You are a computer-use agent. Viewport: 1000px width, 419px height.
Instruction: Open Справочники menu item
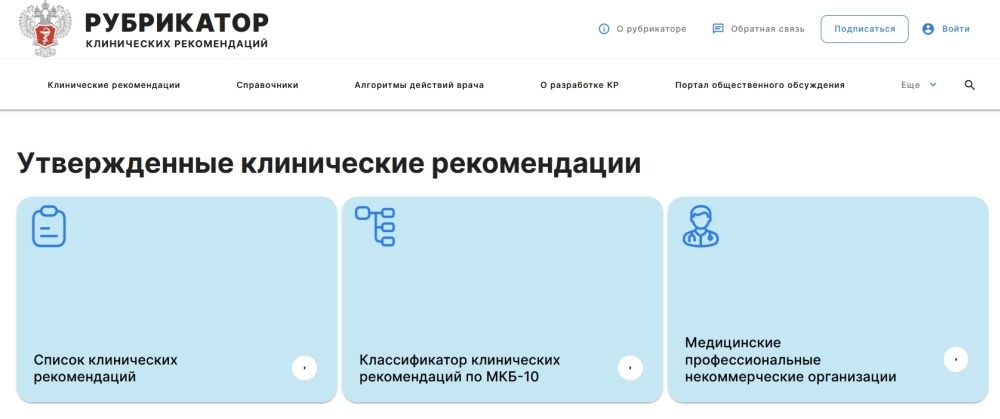pyautogui.click(x=267, y=85)
